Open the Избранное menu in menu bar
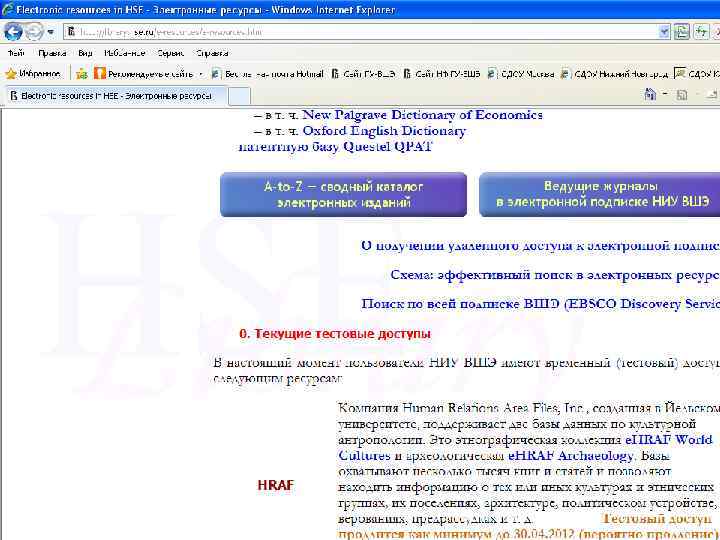 124,53
